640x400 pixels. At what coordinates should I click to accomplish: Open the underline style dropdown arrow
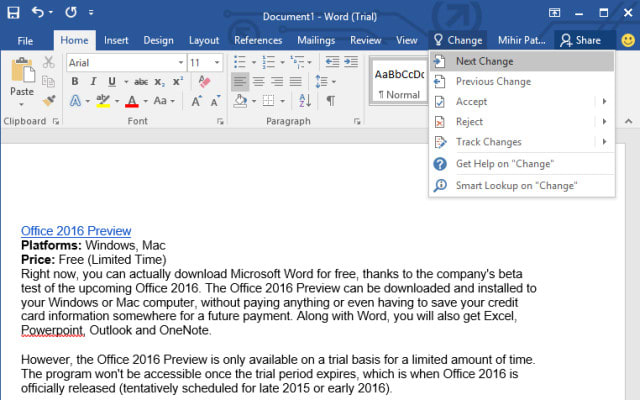[126, 82]
